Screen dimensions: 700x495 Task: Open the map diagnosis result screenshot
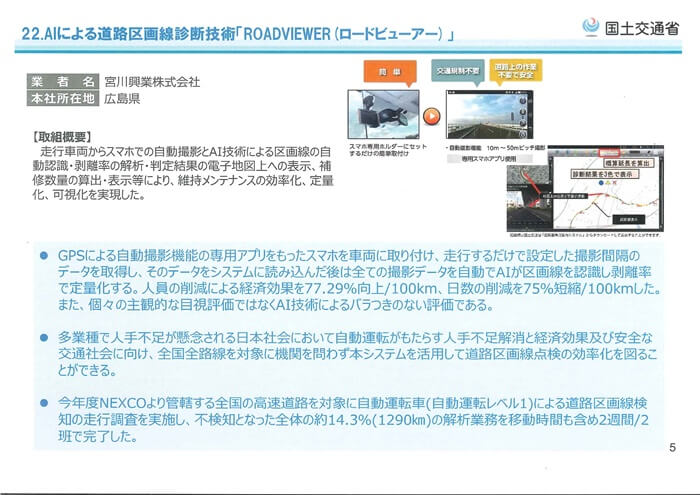pos(608,188)
